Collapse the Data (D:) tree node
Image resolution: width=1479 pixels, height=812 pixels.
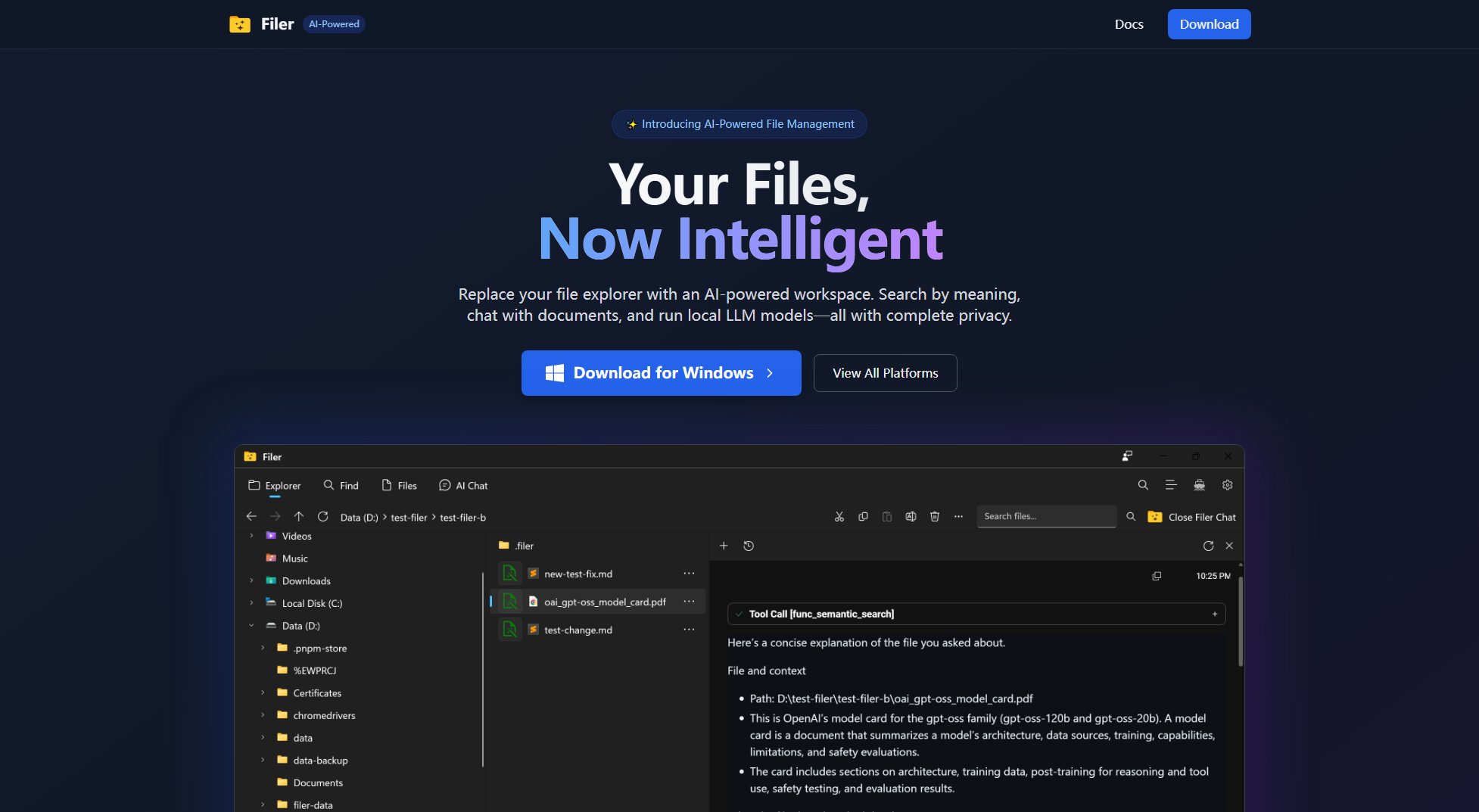coord(251,626)
